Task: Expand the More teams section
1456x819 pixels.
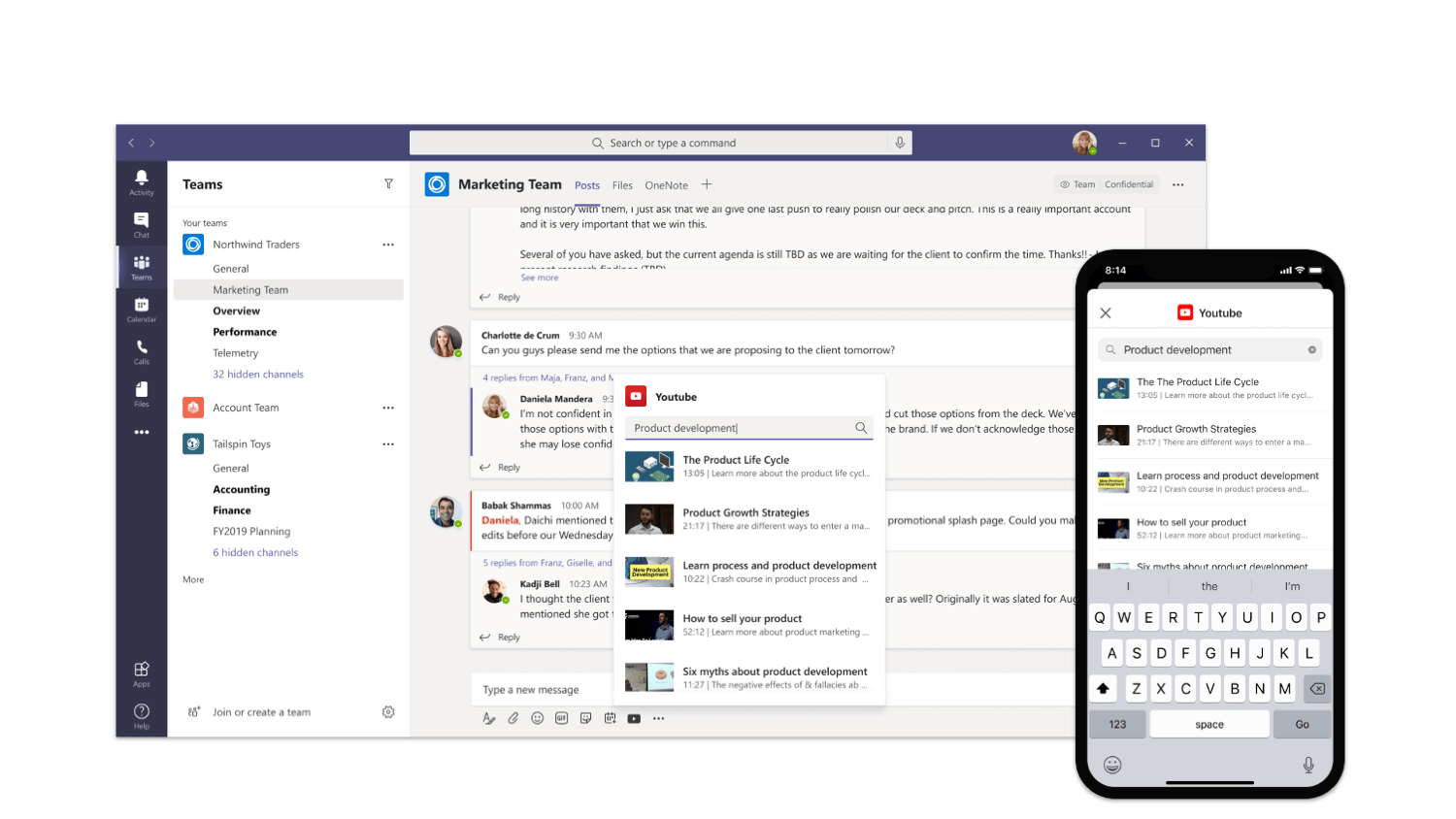Action: click(x=193, y=580)
